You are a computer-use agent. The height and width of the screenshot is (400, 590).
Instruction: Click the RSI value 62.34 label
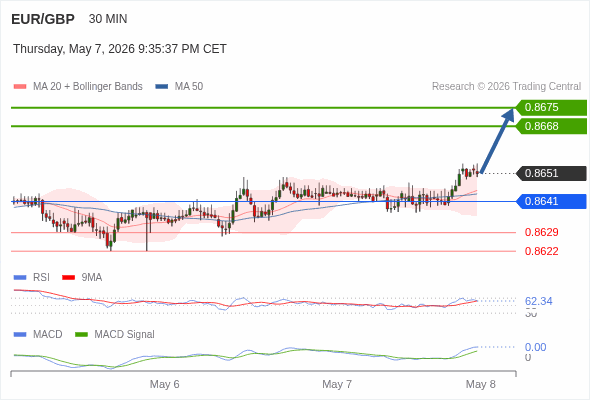pos(538,301)
